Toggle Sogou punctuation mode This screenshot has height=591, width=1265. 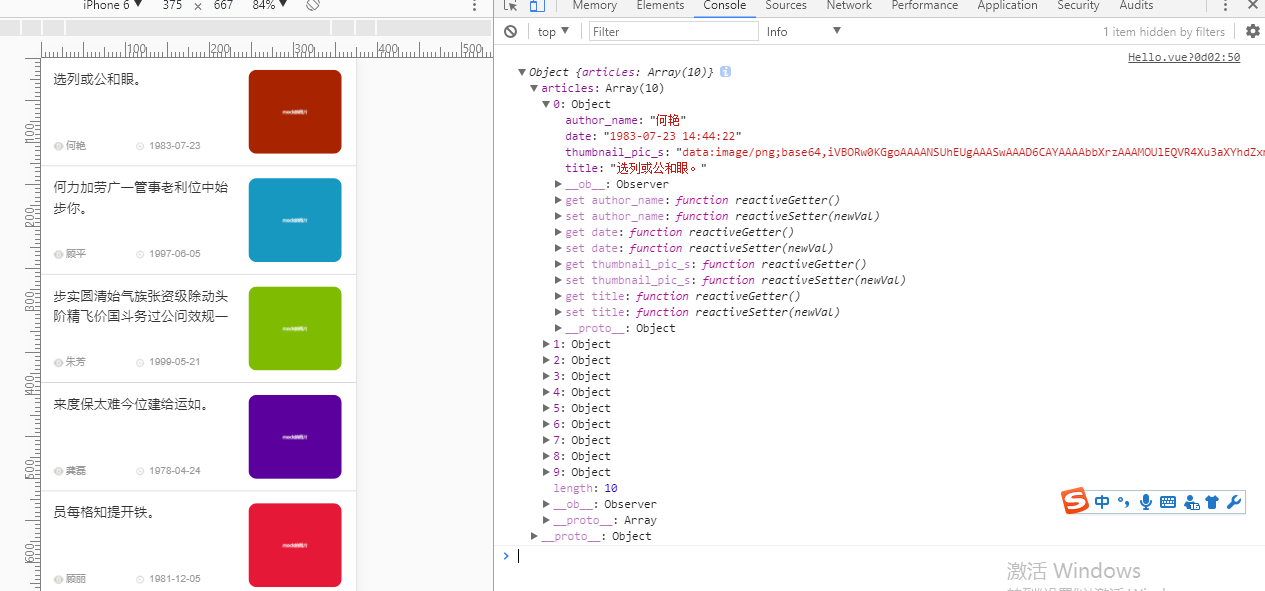pyautogui.click(x=1123, y=502)
